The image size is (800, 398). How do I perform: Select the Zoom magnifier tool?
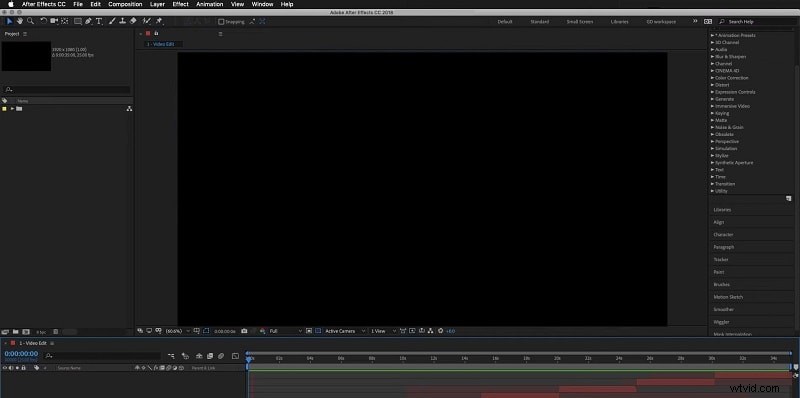tap(30, 21)
